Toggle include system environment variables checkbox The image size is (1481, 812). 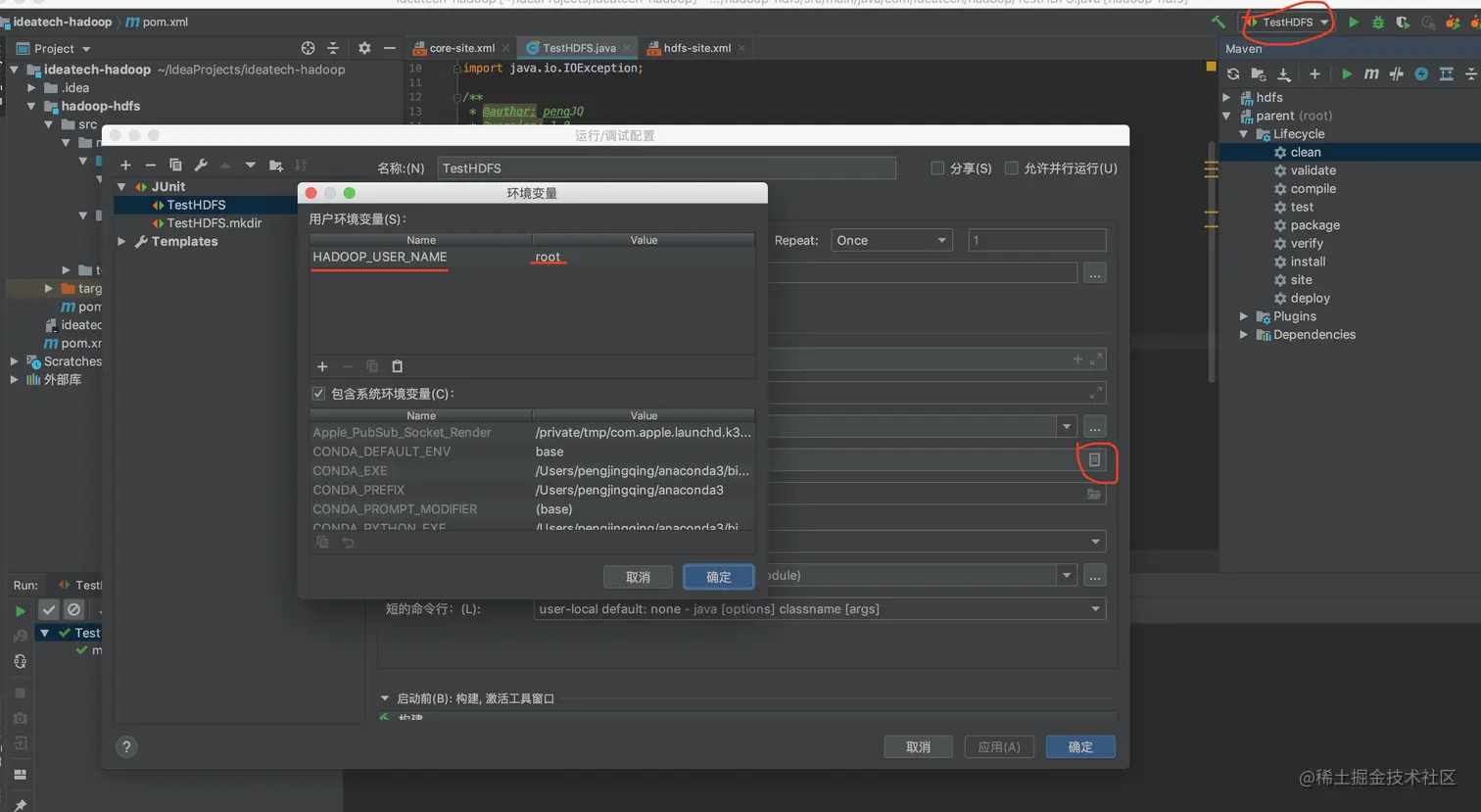pyautogui.click(x=318, y=394)
